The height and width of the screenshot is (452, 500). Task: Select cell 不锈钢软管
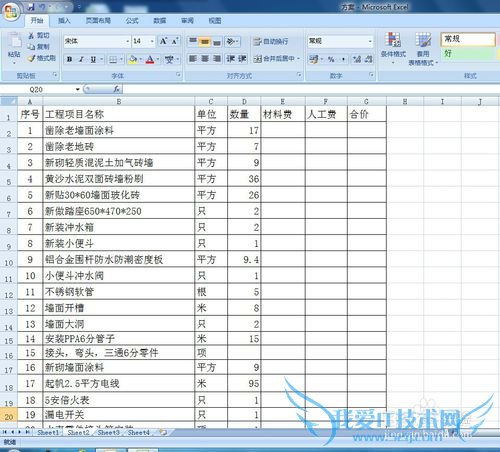(x=119, y=292)
